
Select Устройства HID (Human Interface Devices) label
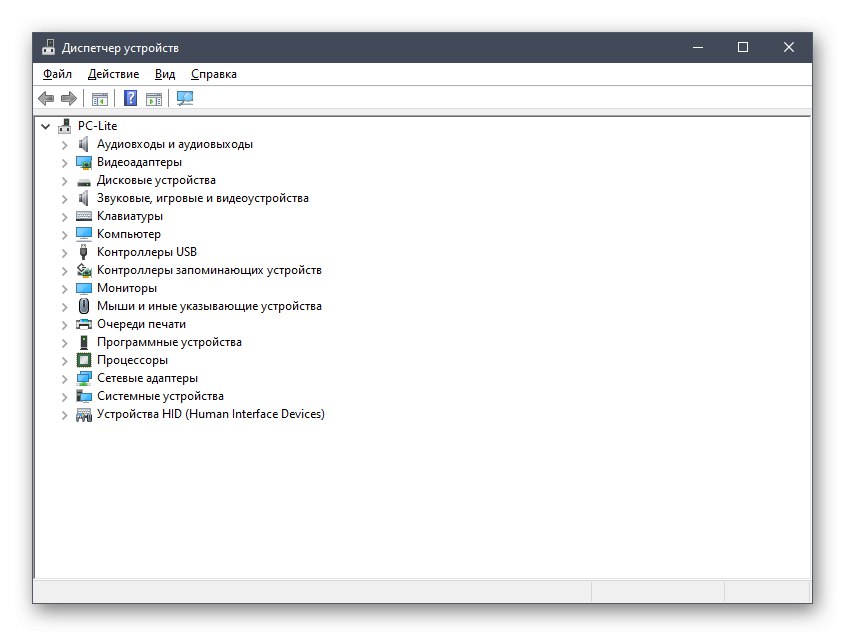[211, 414]
